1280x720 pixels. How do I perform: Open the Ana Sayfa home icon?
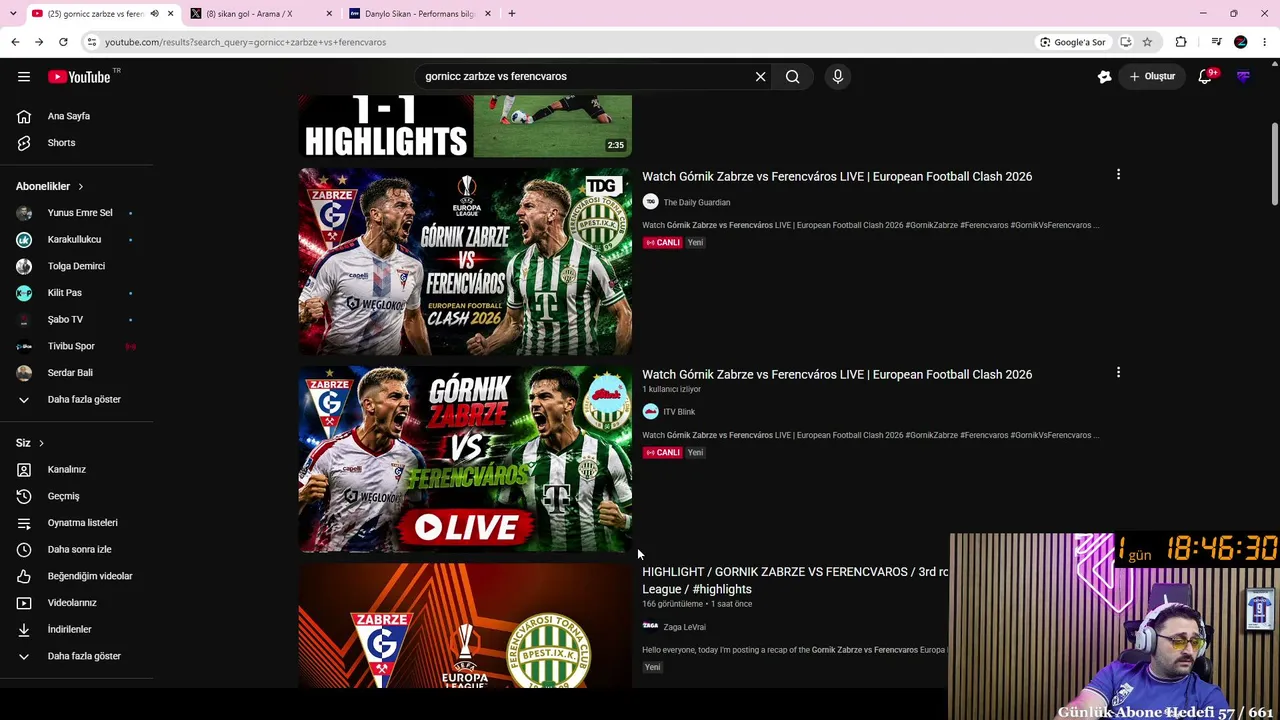tap(24, 116)
